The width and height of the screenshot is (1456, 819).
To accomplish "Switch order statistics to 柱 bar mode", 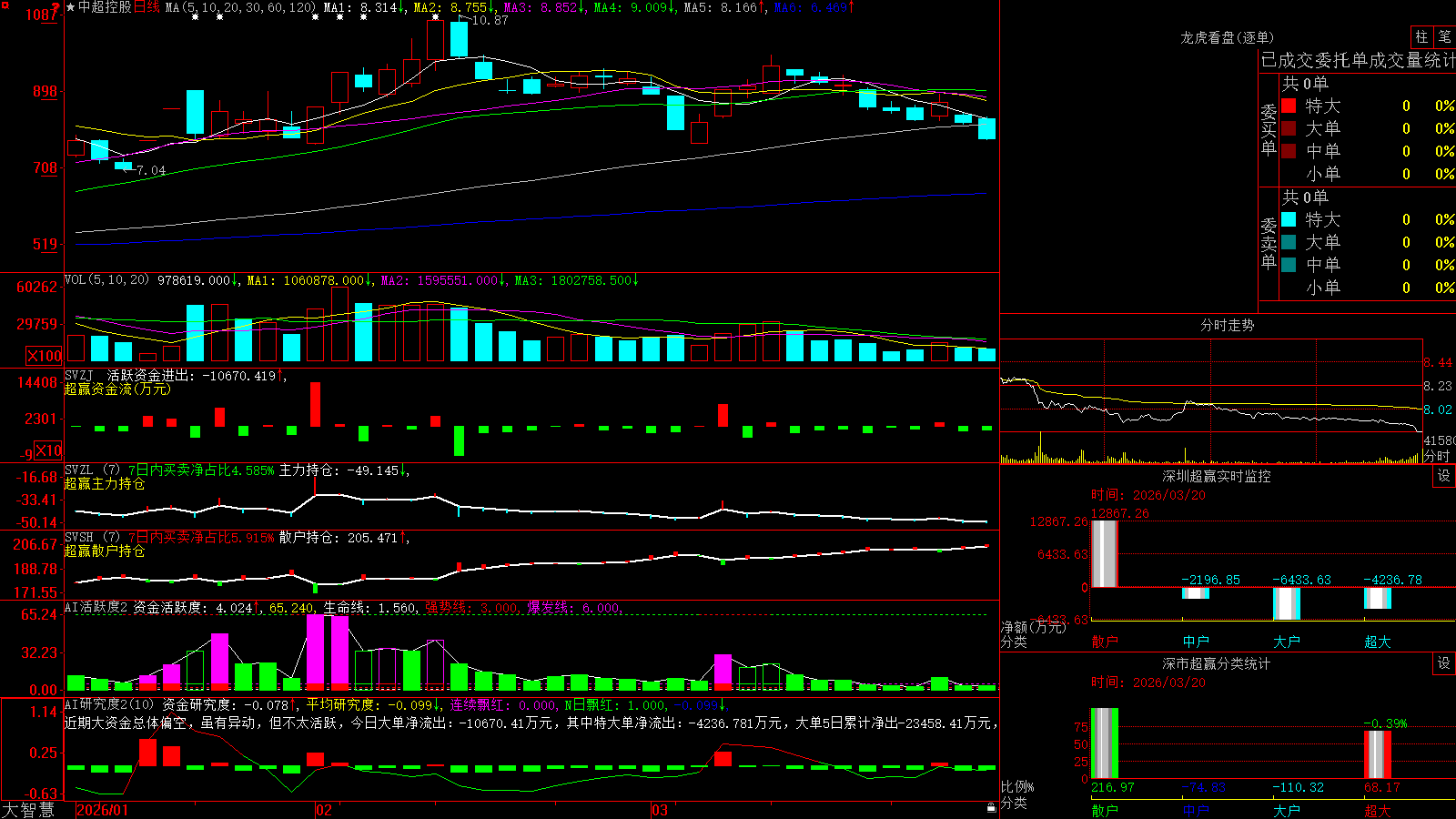I will pos(1421,37).
